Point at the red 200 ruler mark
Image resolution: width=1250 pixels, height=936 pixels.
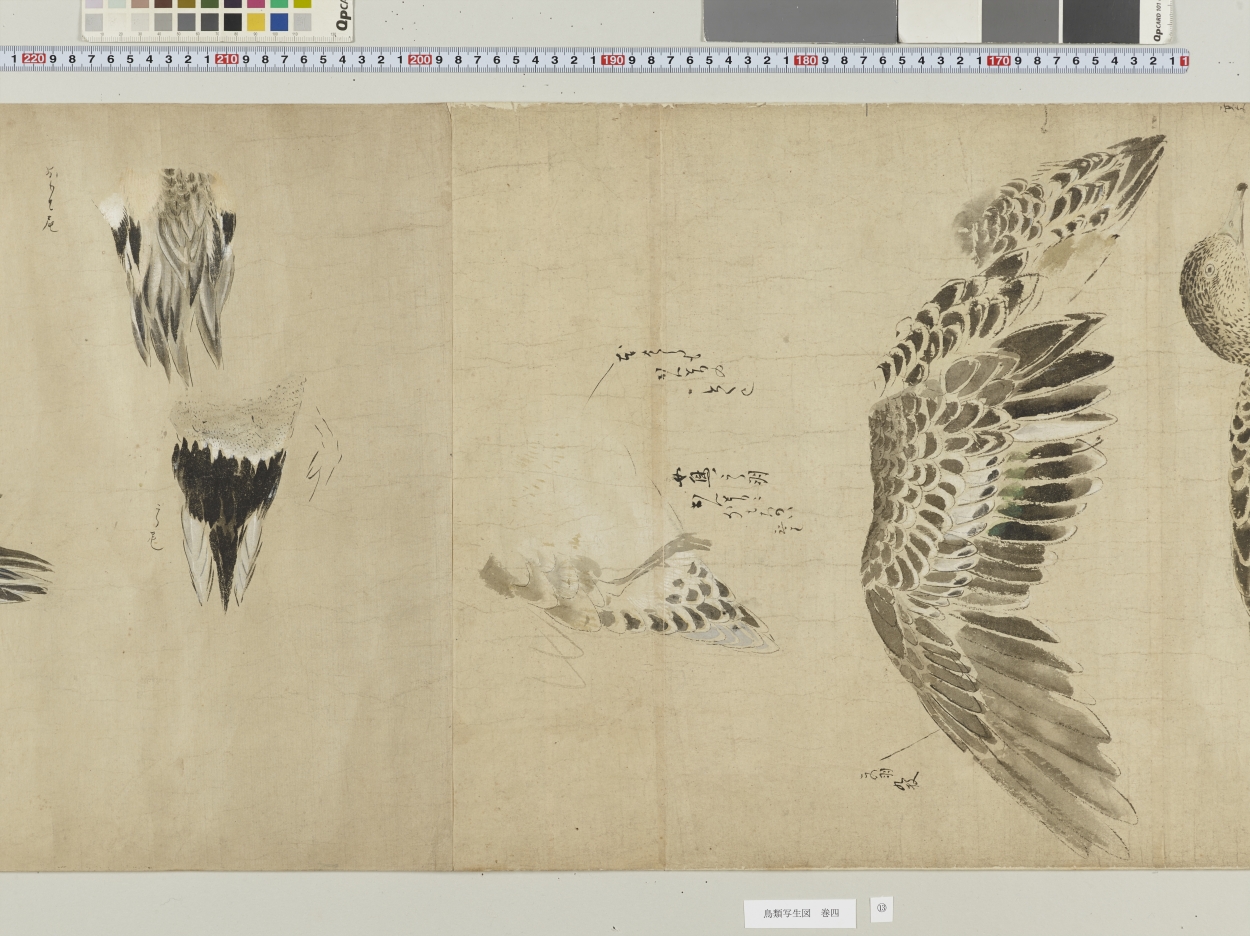click(x=419, y=60)
